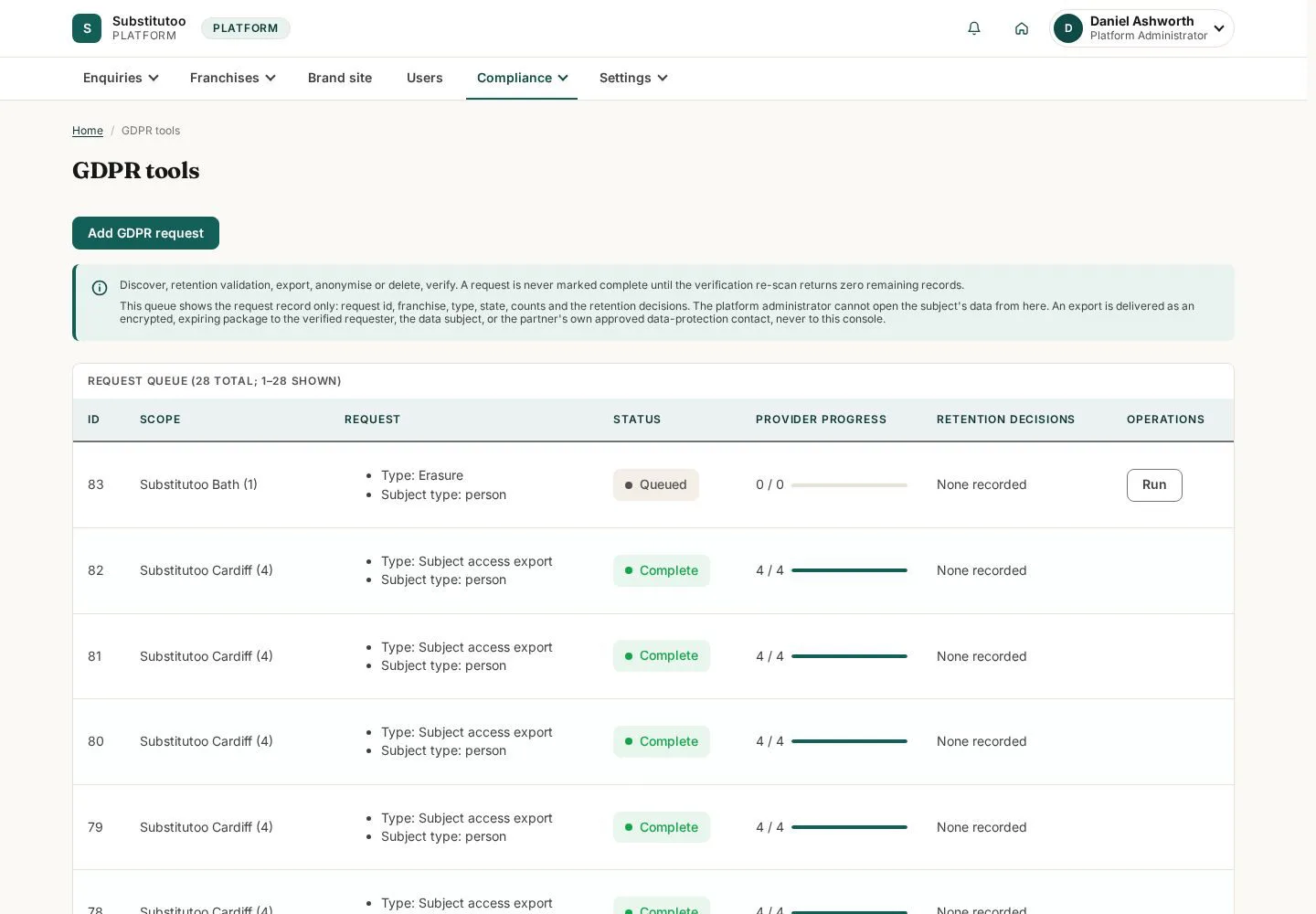Image resolution: width=1316 pixels, height=914 pixels.
Task: Click request ID 80
Action: pos(96,741)
